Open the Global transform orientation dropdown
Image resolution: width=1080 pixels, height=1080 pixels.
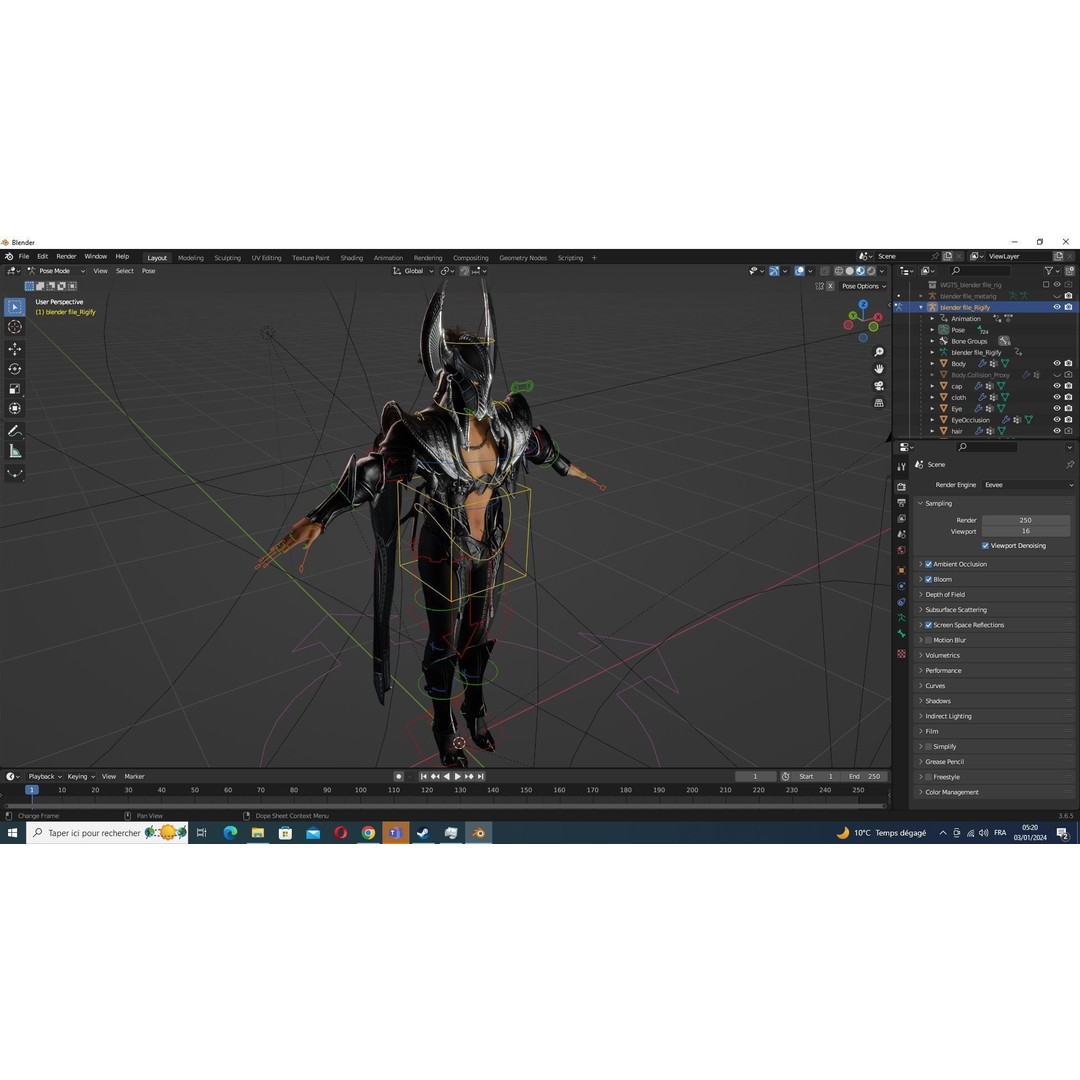[x=413, y=271]
